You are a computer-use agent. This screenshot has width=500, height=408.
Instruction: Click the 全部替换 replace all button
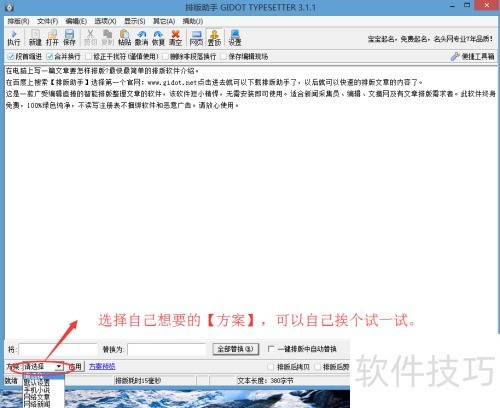coord(236,349)
